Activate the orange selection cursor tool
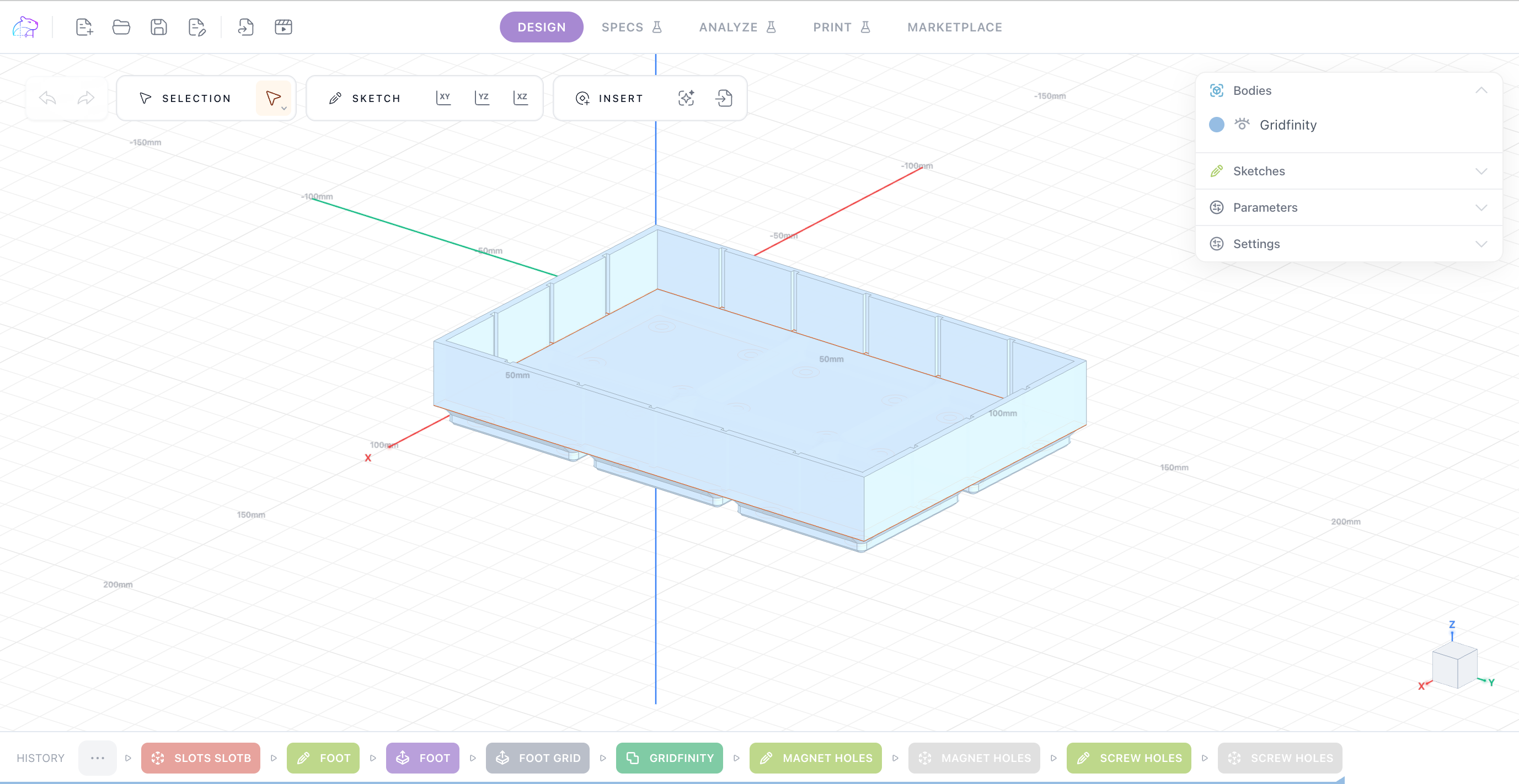1519x784 pixels. click(x=272, y=98)
